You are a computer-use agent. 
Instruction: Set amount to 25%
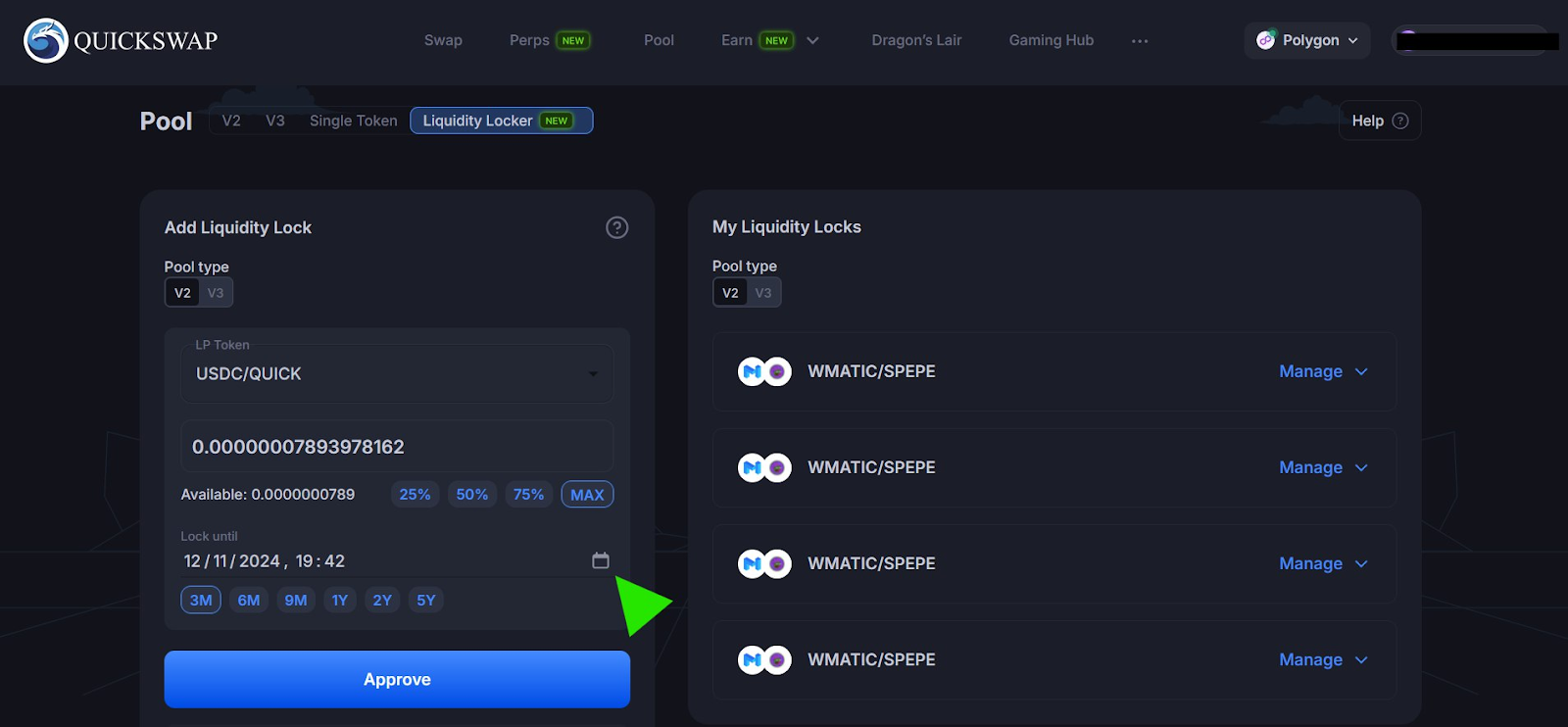pyautogui.click(x=415, y=495)
